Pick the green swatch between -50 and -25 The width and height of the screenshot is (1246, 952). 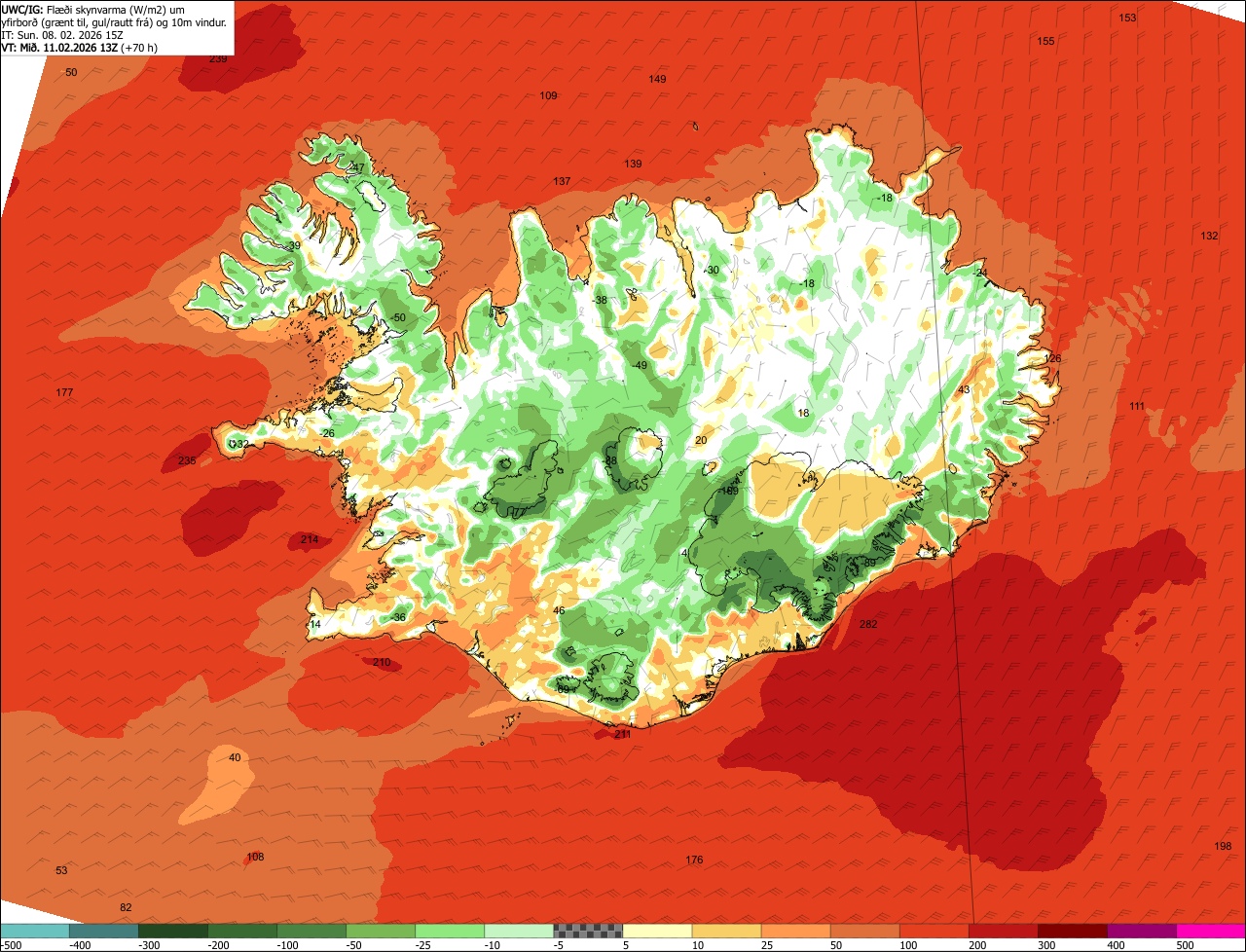(x=381, y=931)
